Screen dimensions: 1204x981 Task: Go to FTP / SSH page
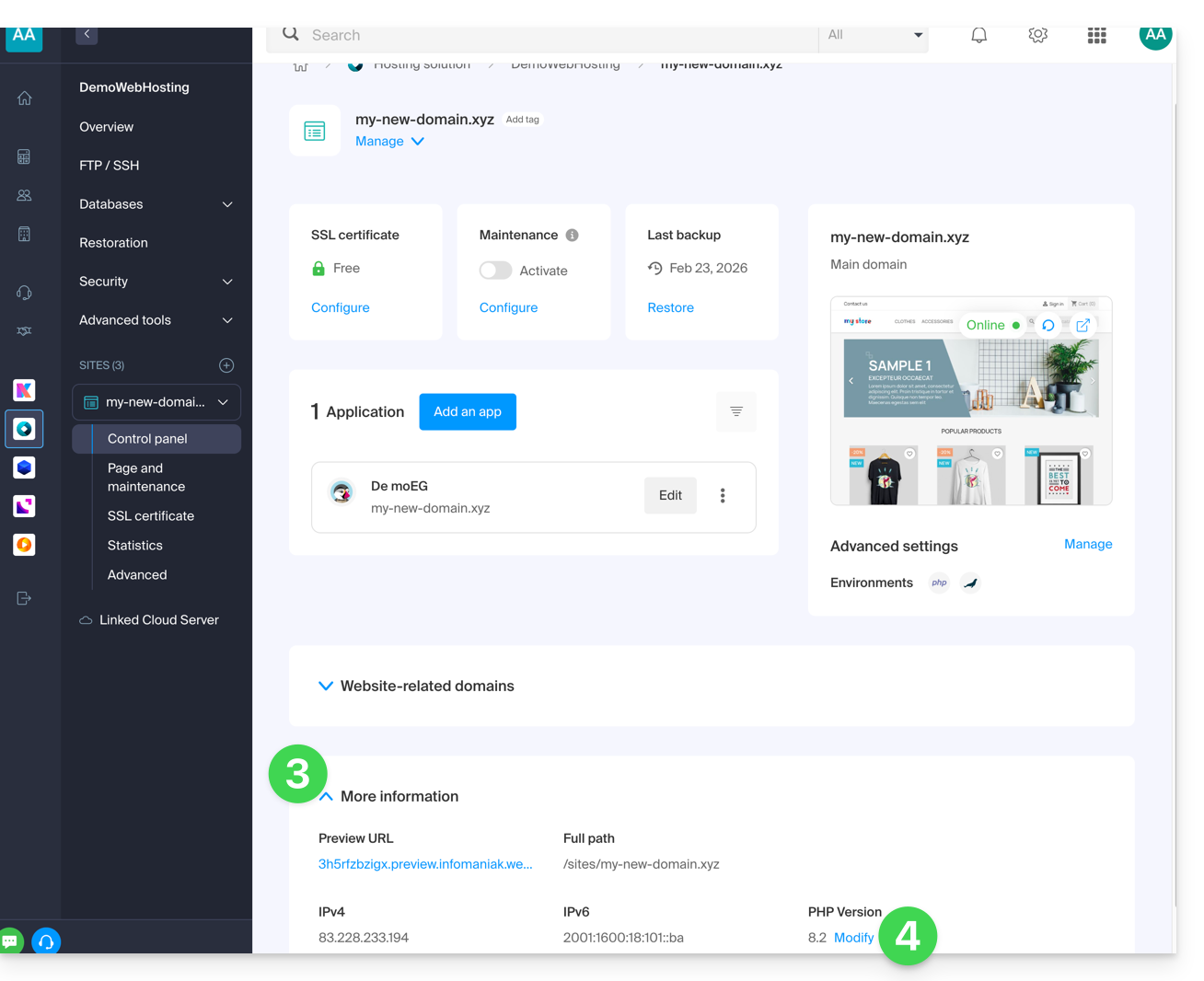coord(110,166)
